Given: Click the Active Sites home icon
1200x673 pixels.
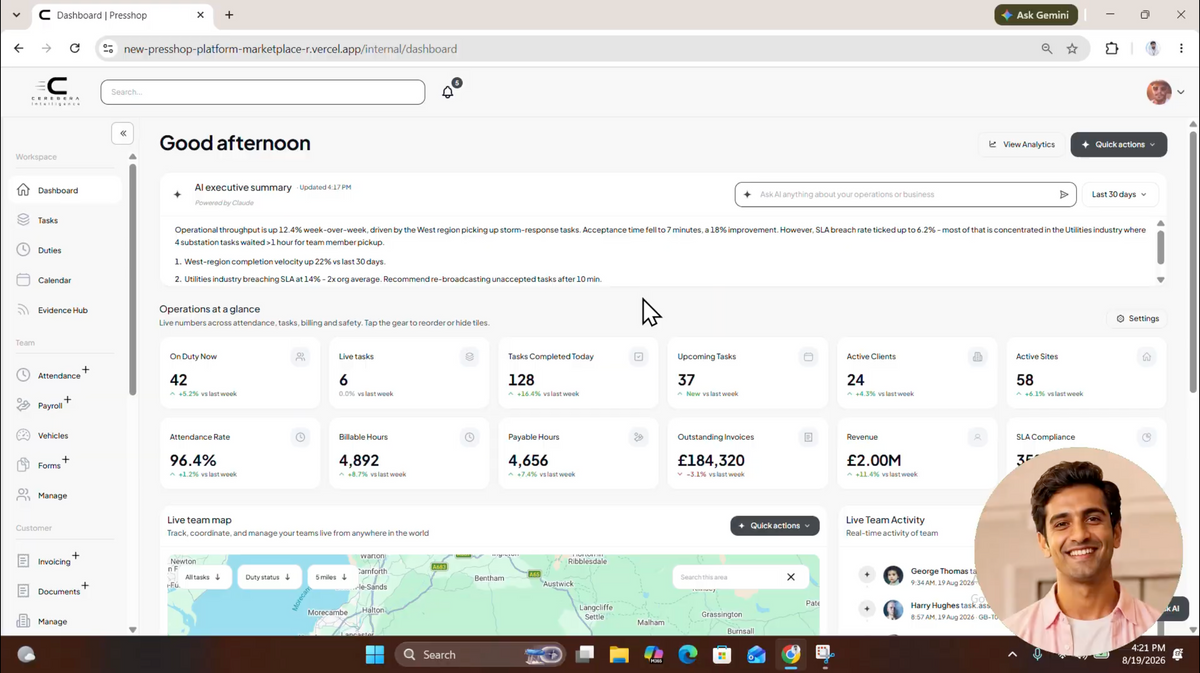Looking at the screenshot, I should coord(1146,357).
